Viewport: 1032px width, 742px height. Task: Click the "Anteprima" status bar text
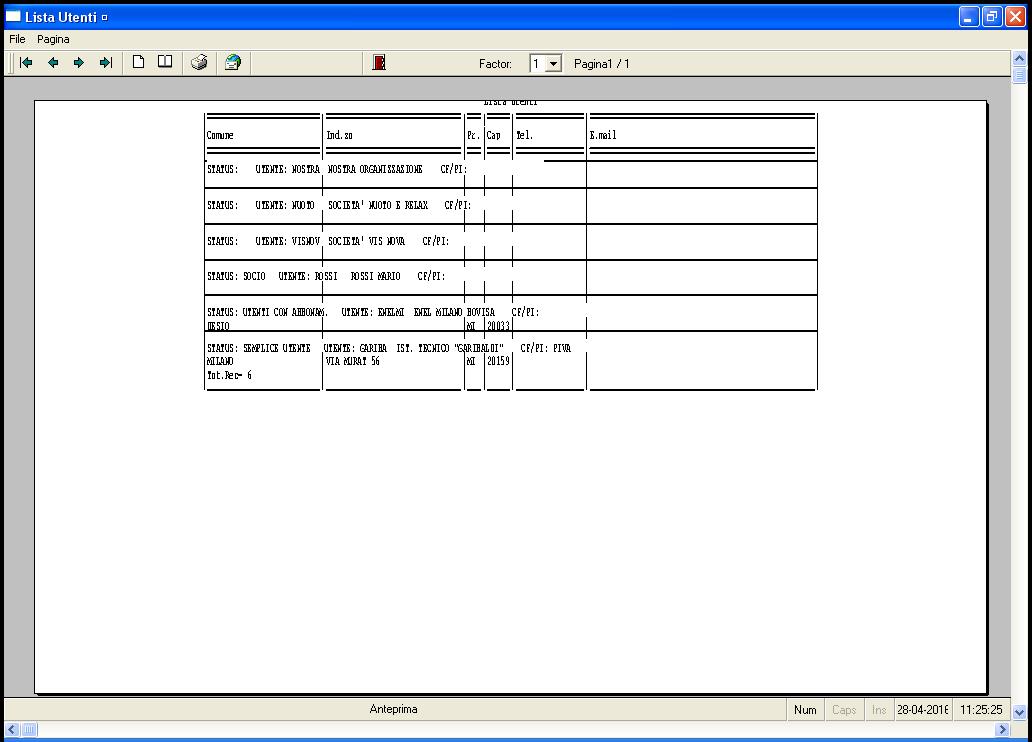[x=394, y=709]
